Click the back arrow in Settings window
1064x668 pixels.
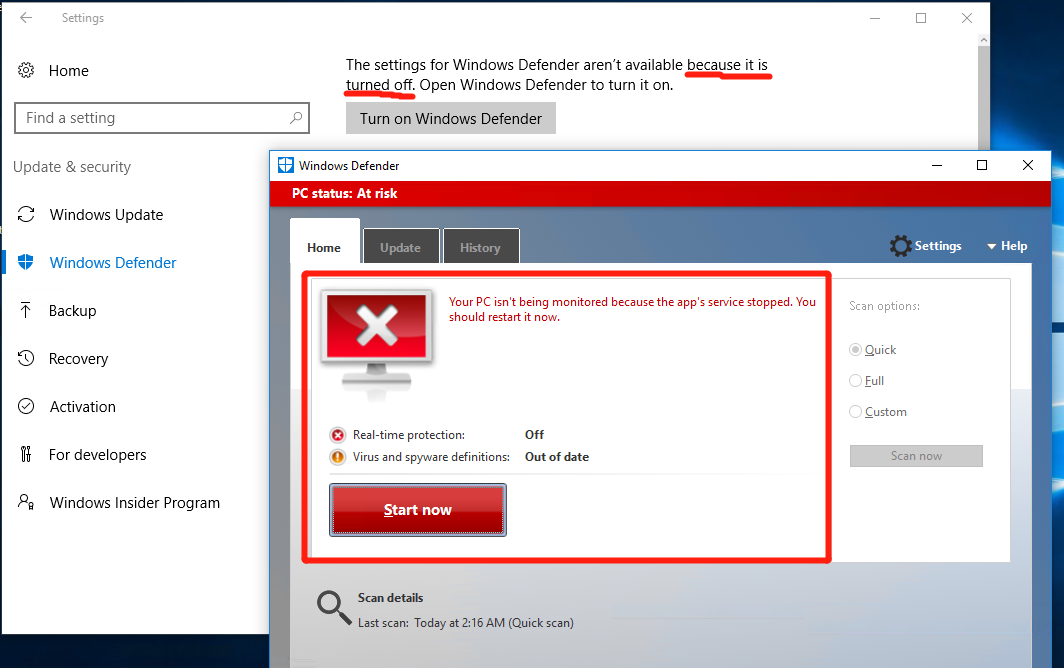(x=26, y=18)
